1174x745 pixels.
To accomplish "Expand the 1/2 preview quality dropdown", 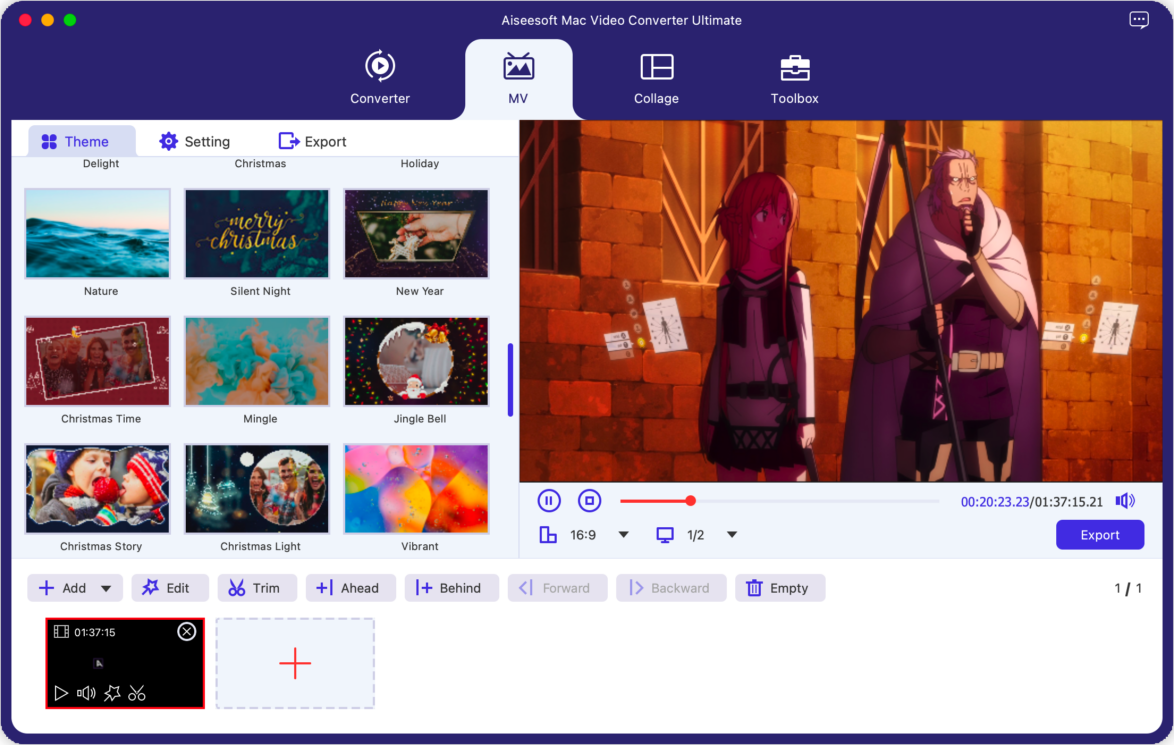I will click(x=732, y=535).
